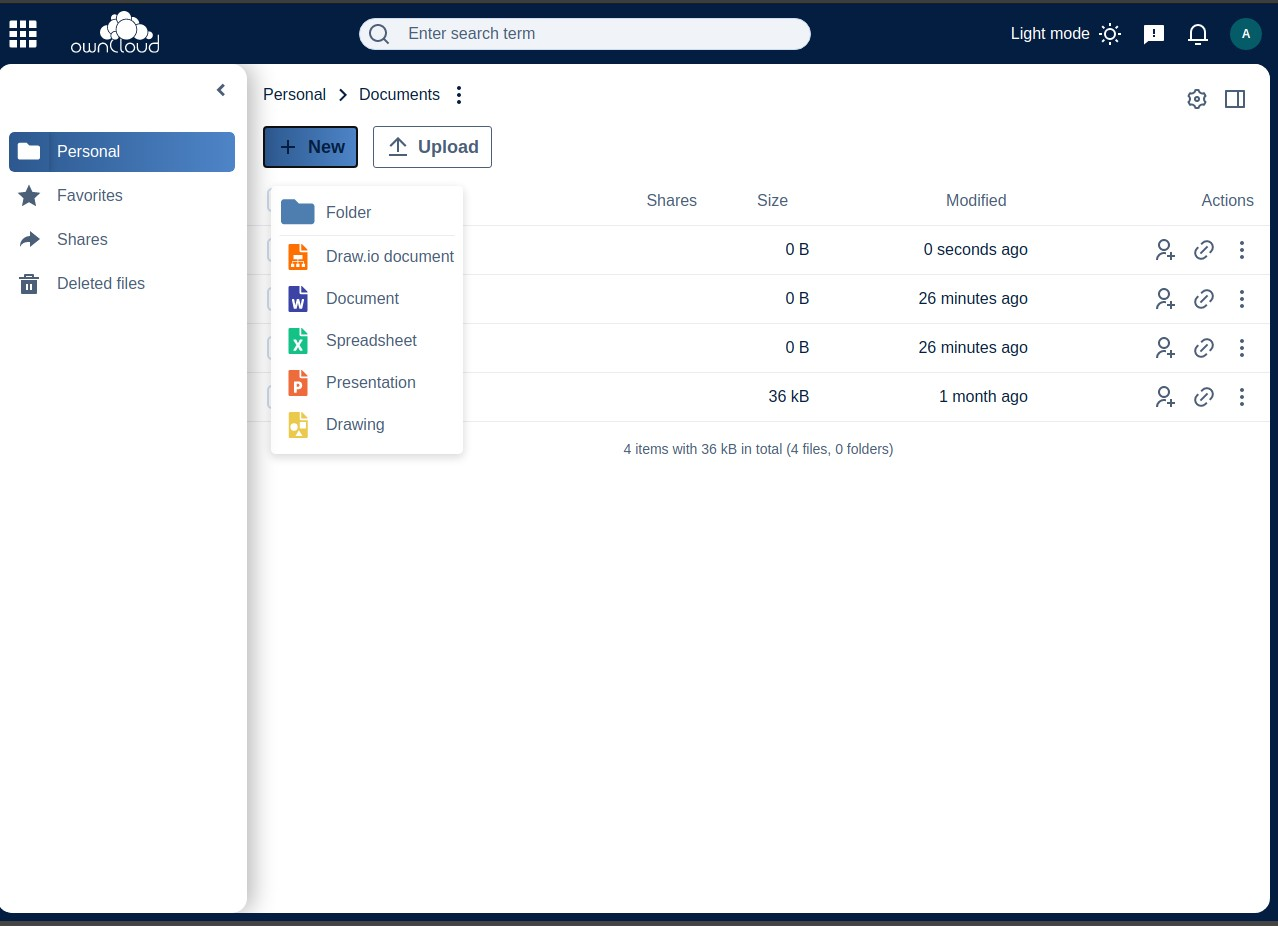Open view options gear icon

pos(1197,99)
